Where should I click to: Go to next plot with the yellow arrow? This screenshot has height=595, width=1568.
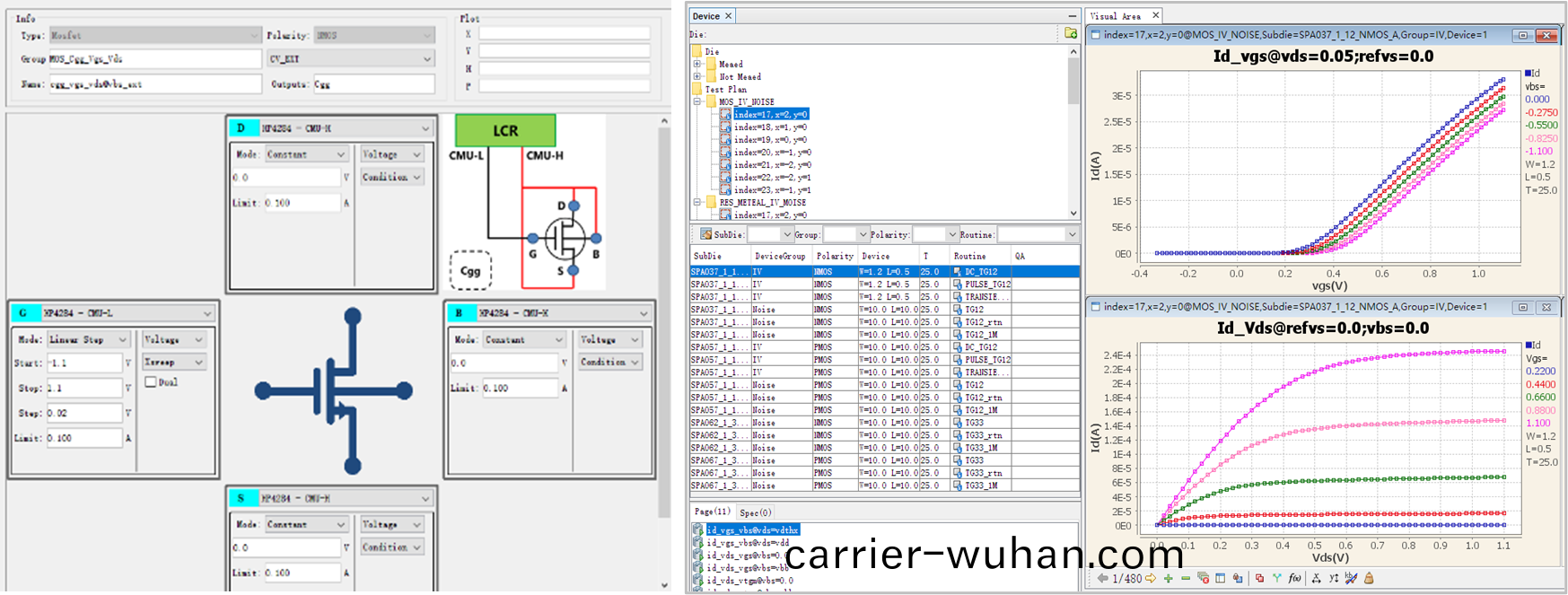[1151, 579]
